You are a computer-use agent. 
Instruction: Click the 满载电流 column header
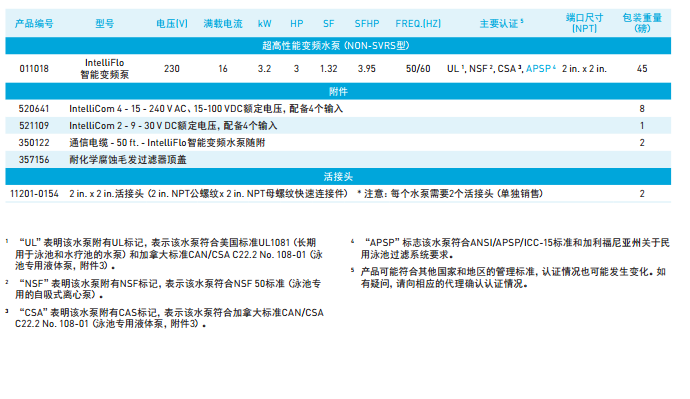click(x=223, y=24)
